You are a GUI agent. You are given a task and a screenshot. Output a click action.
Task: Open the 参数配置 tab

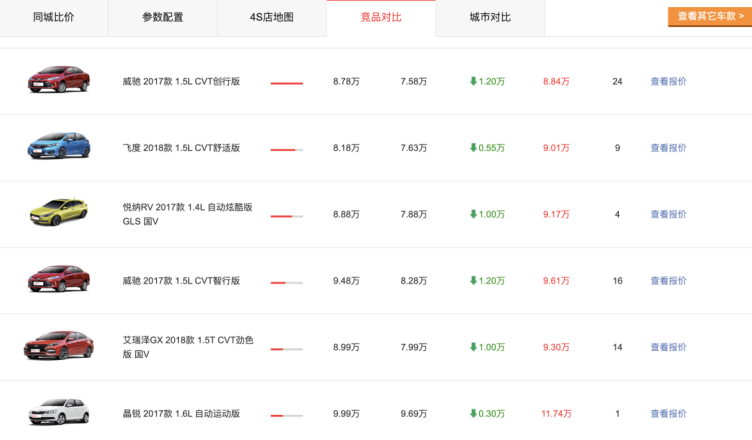point(163,18)
